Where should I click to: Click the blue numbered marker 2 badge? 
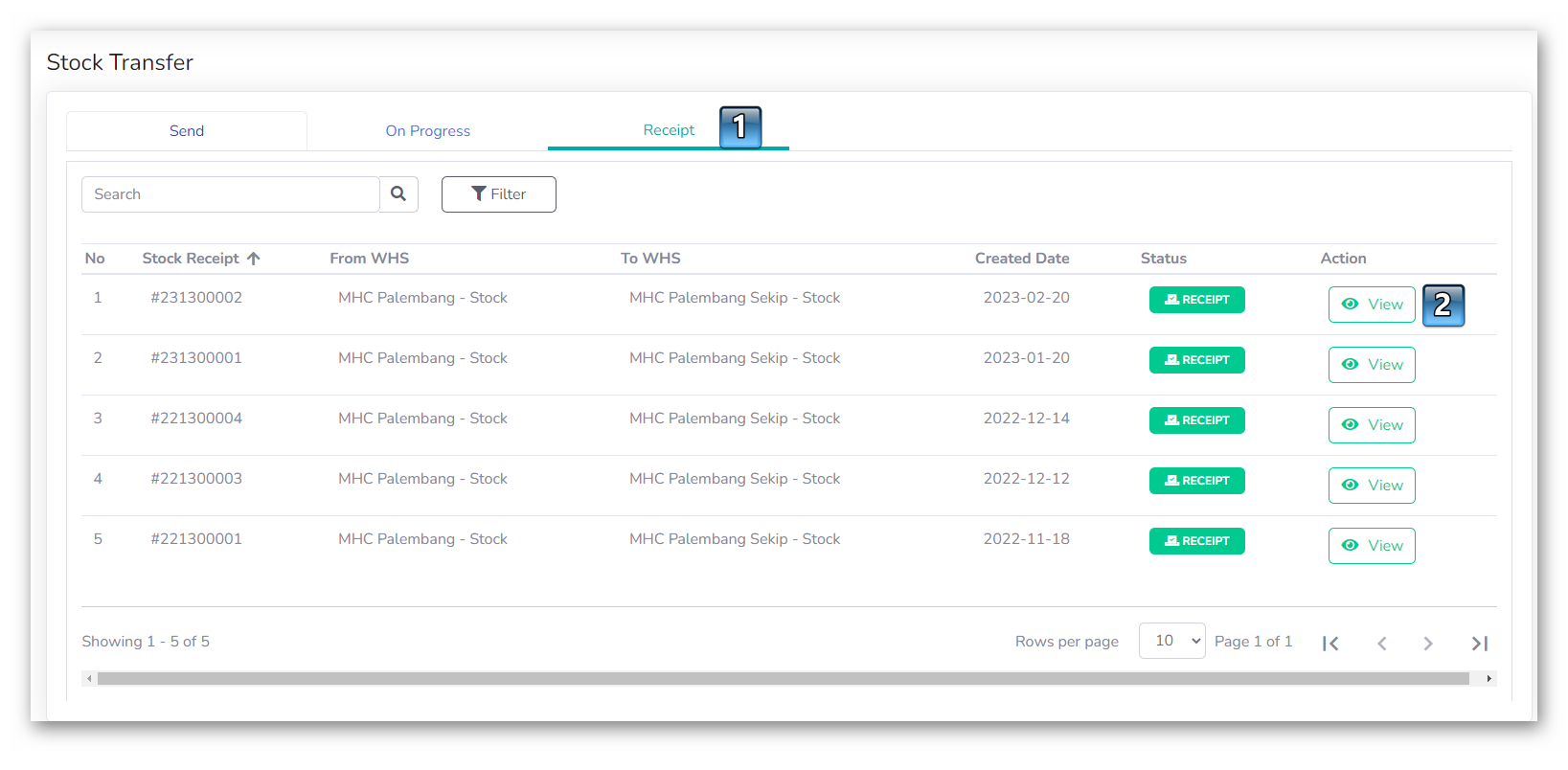tap(1443, 306)
